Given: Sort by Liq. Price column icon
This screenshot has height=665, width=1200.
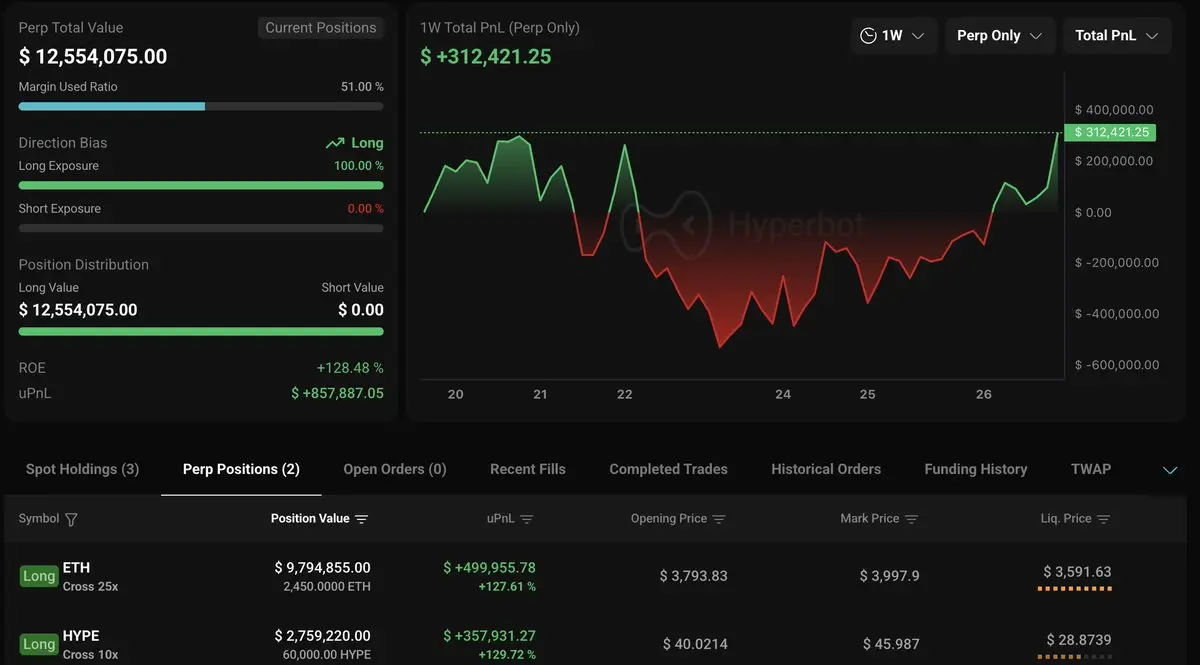Looking at the screenshot, I should (x=1103, y=519).
